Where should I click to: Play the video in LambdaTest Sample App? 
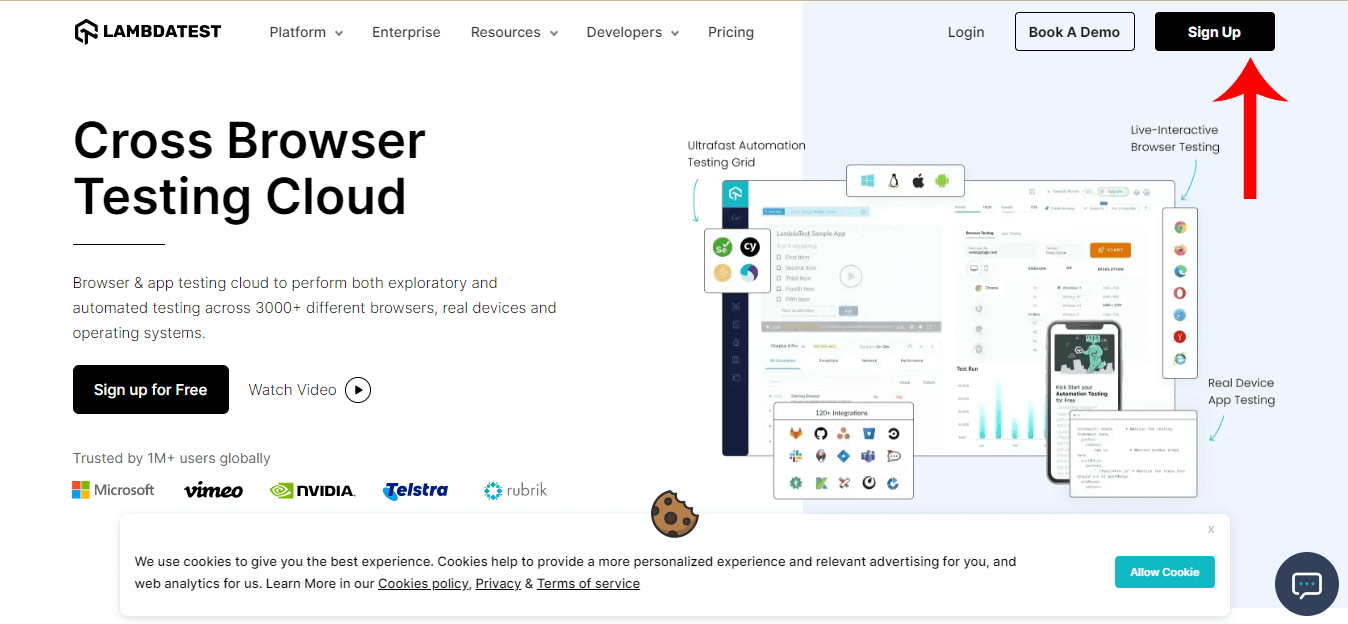[x=850, y=276]
